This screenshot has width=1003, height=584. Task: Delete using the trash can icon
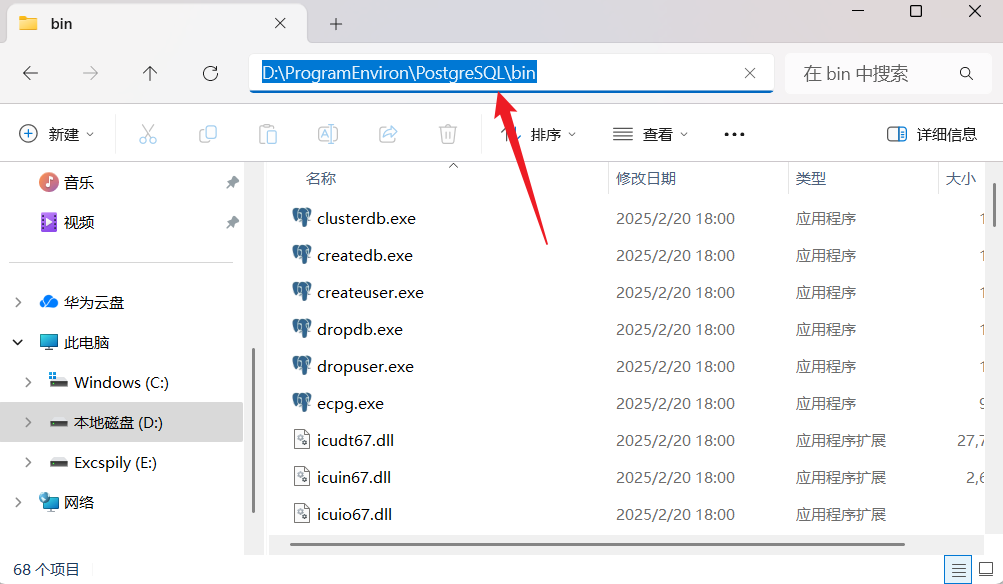448,134
